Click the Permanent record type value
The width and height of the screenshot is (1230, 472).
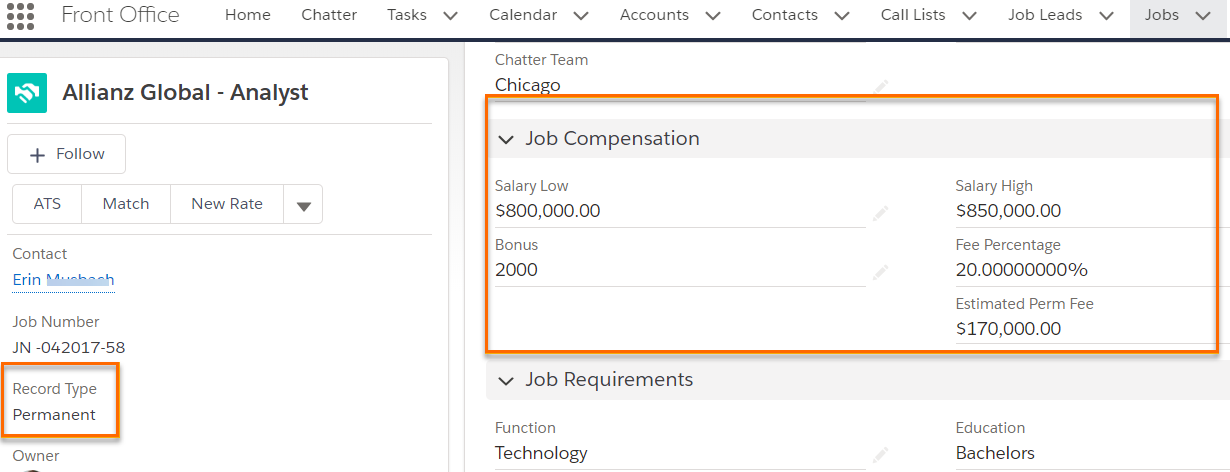pyautogui.click(x=54, y=415)
